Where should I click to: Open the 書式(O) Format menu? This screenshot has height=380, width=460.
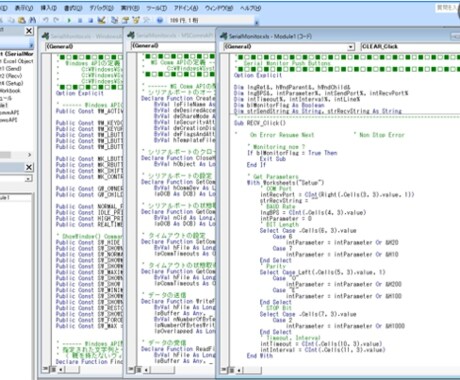click(x=73, y=8)
